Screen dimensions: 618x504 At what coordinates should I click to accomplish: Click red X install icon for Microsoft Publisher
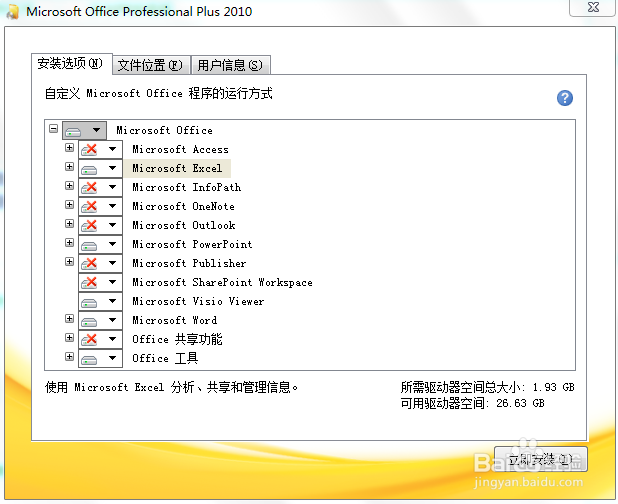click(x=89, y=264)
